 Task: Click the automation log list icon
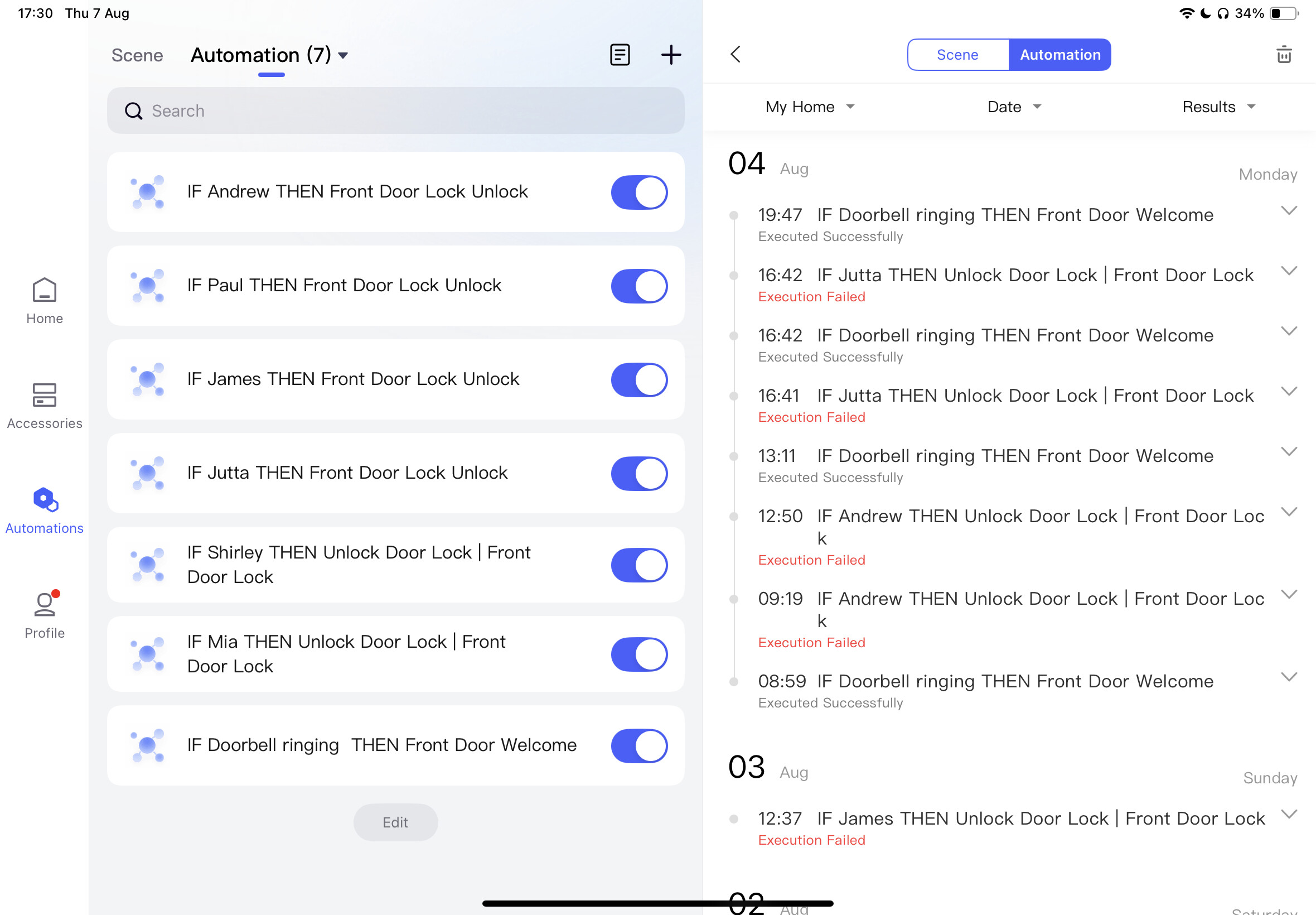click(620, 55)
